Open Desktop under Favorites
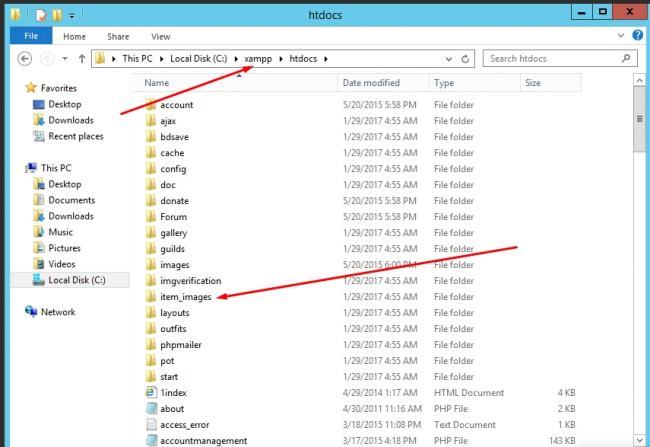650x447 pixels. 65,104
